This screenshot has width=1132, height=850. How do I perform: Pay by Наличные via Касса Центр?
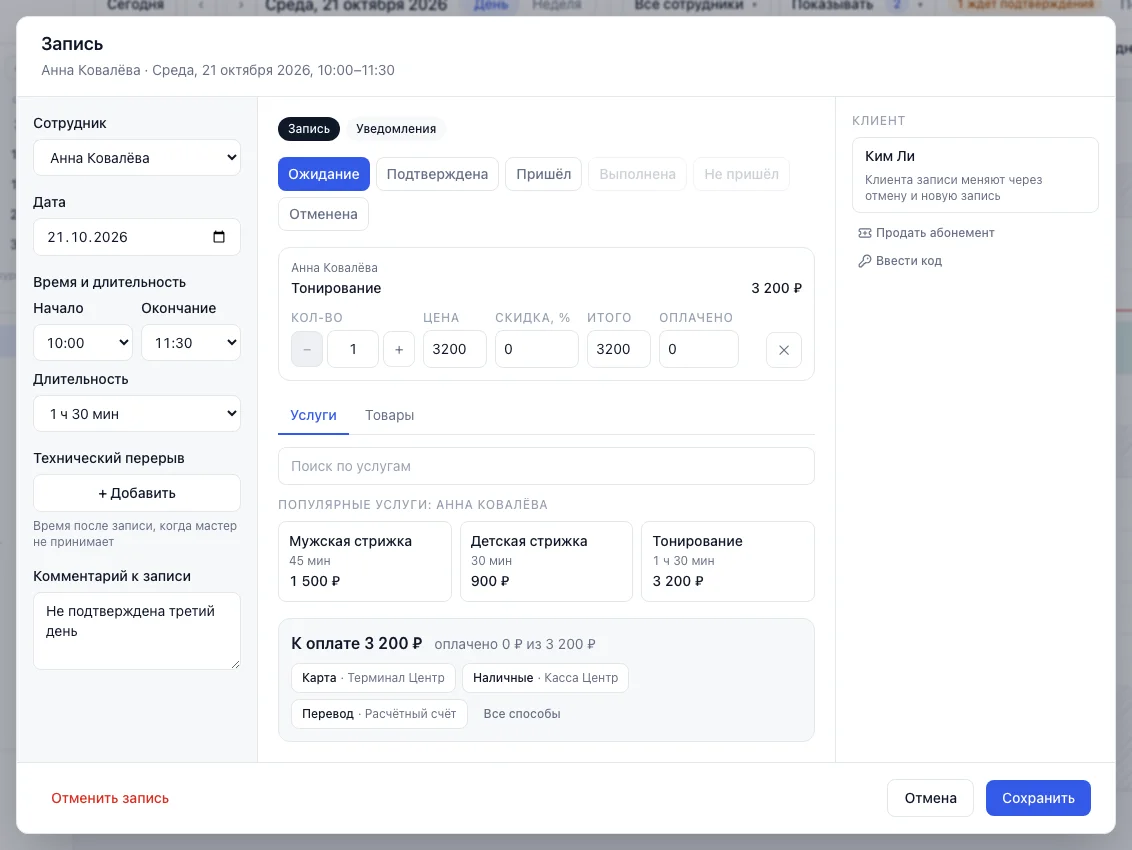545,678
